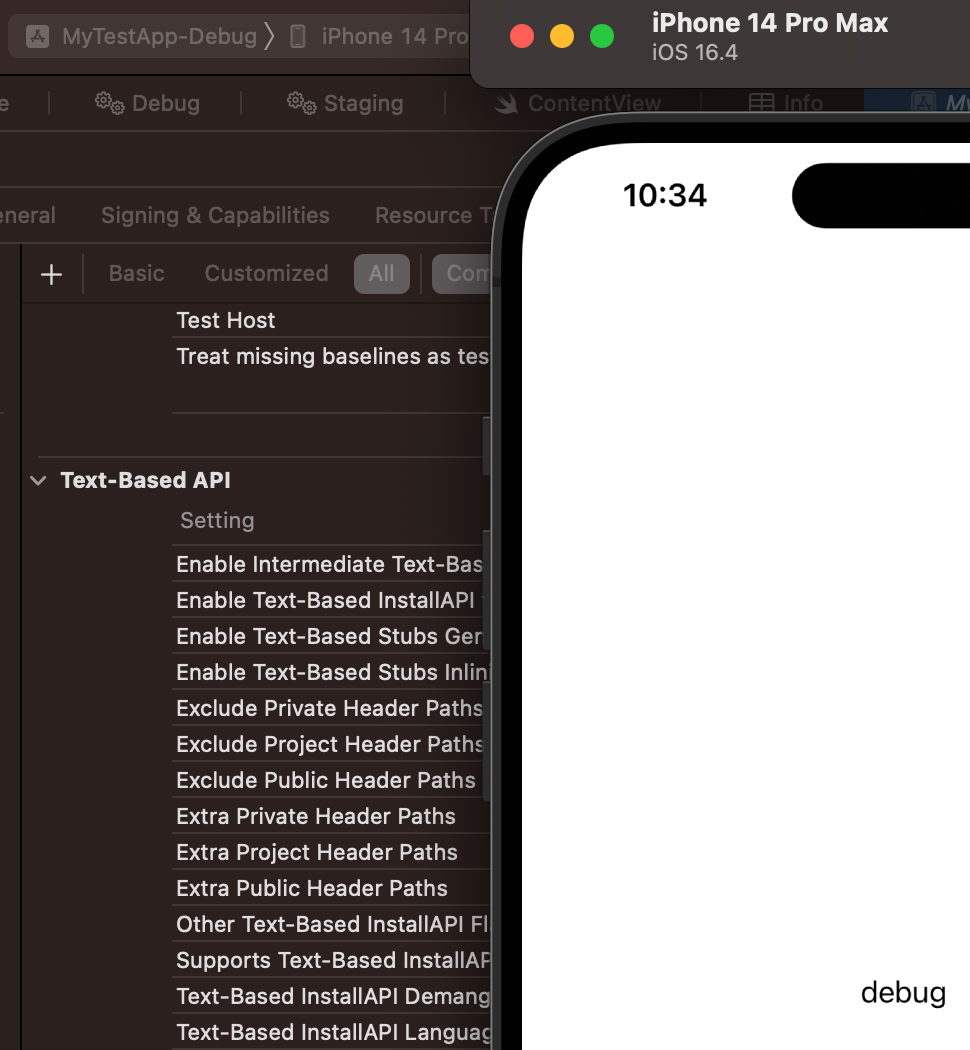Tap the debug label in simulator
The width and height of the screenshot is (970, 1050).
903,993
